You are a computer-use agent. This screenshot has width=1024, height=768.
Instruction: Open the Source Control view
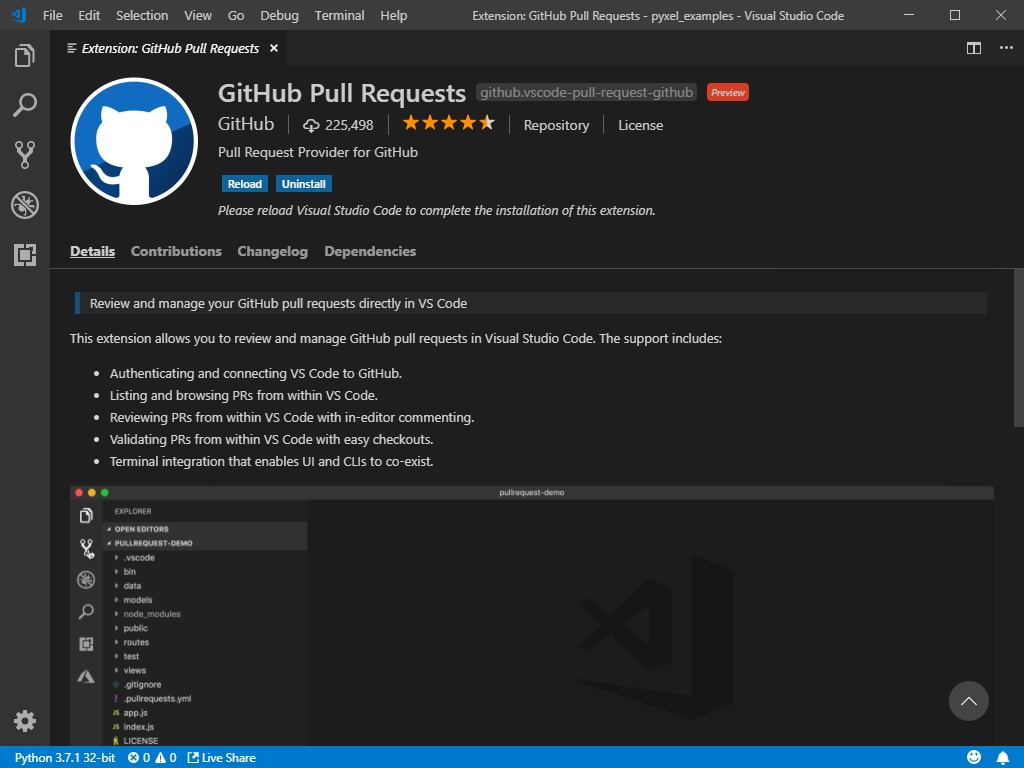click(25, 154)
